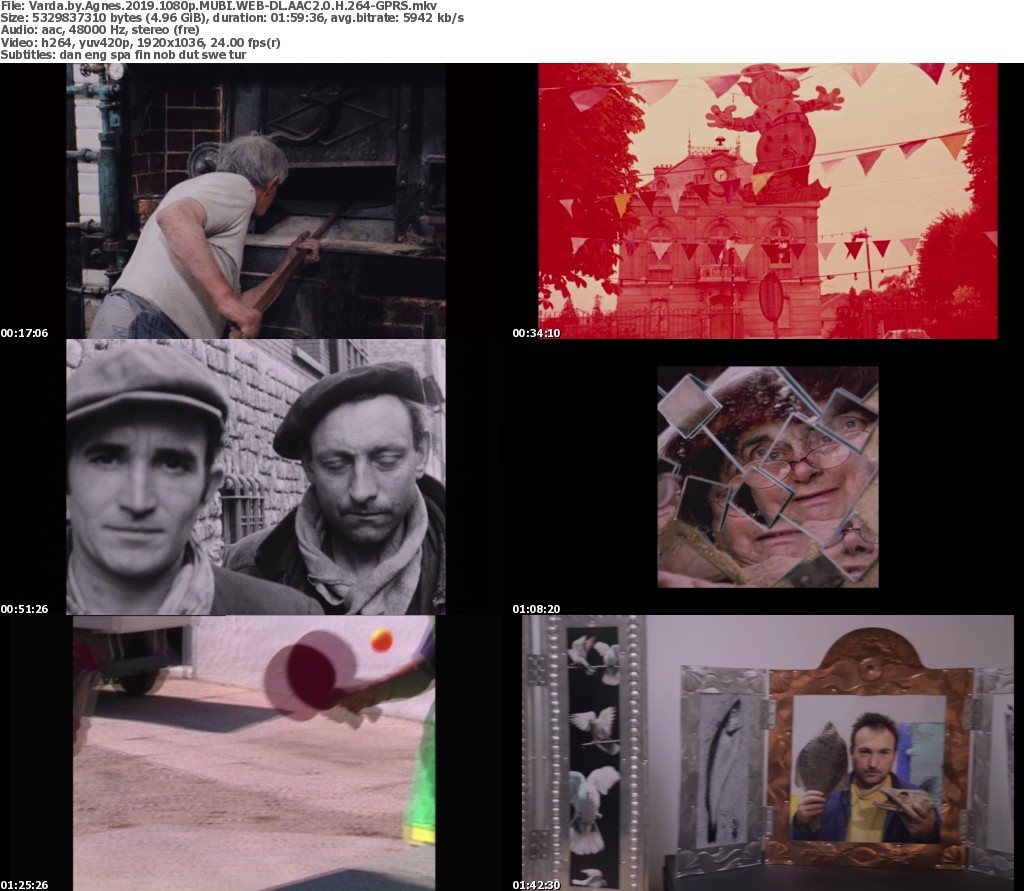Click the 00:17:06 timestamp label
The height and width of the screenshot is (891, 1024).
(x=24, y=333)
